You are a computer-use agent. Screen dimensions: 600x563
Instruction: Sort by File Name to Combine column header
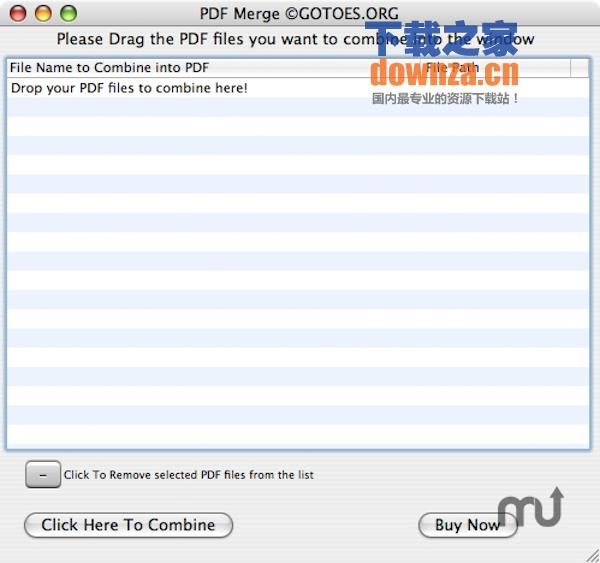pos(214,68)
